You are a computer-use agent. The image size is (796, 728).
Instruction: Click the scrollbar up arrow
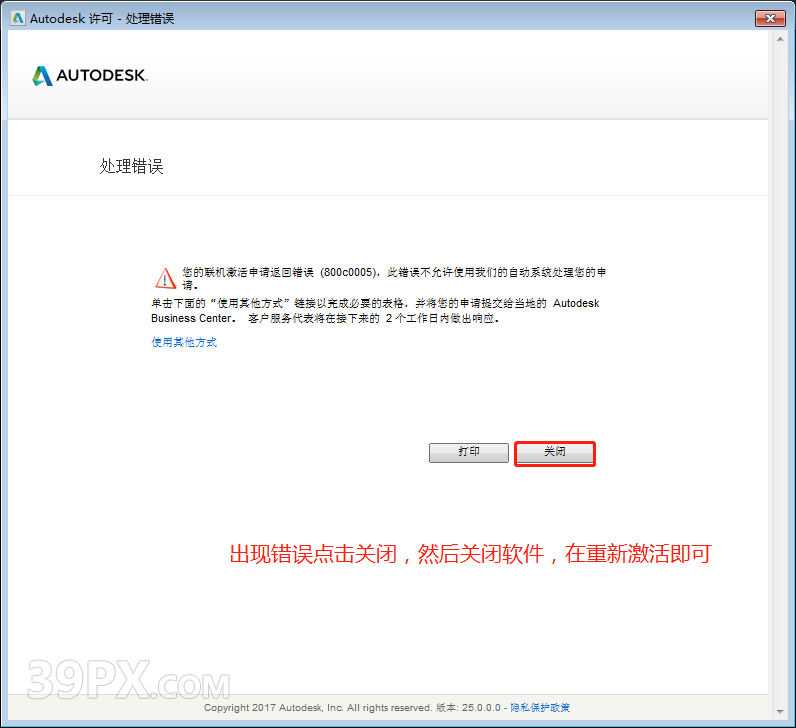coord(780,39)
